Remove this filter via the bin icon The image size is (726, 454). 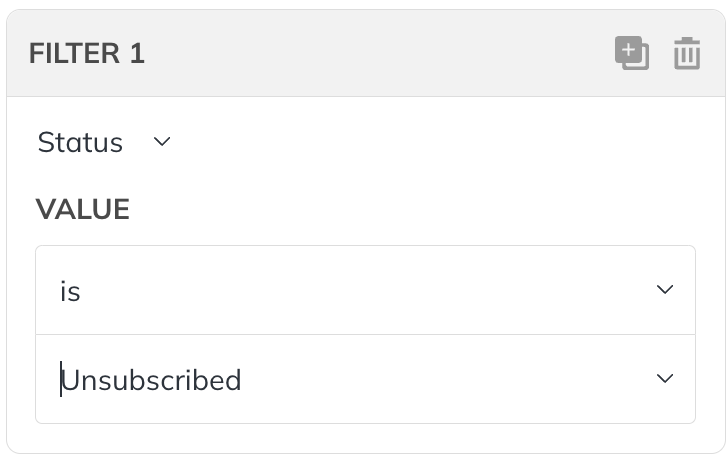[x=687, y=53]
